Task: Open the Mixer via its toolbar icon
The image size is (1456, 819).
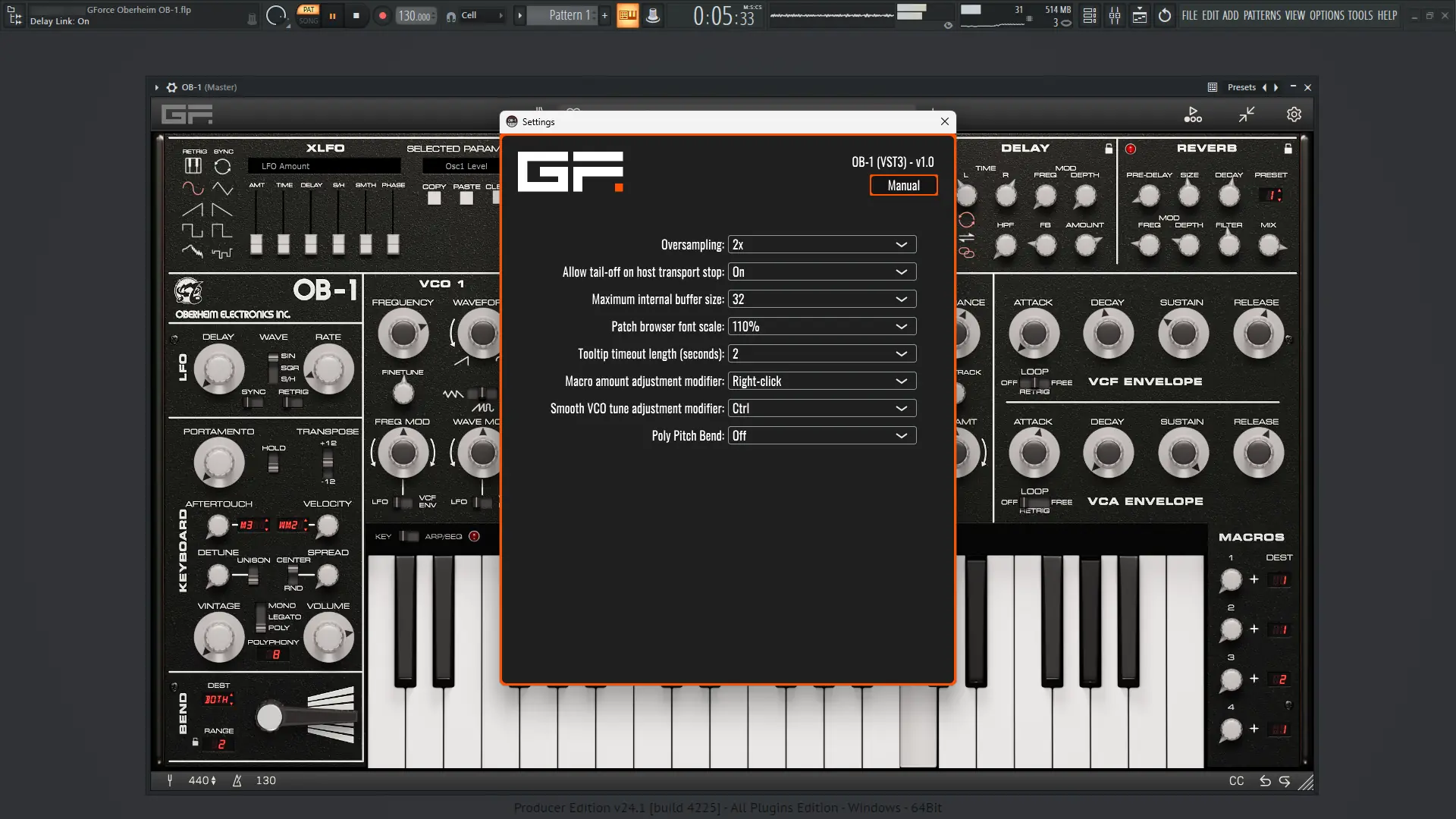Action: 1115,15
